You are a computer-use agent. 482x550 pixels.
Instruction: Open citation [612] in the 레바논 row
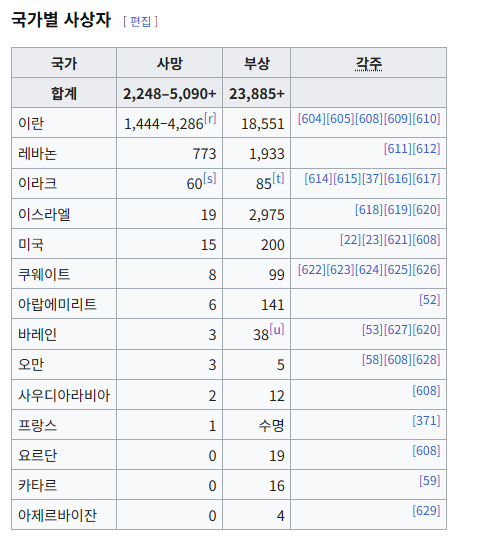426,149
